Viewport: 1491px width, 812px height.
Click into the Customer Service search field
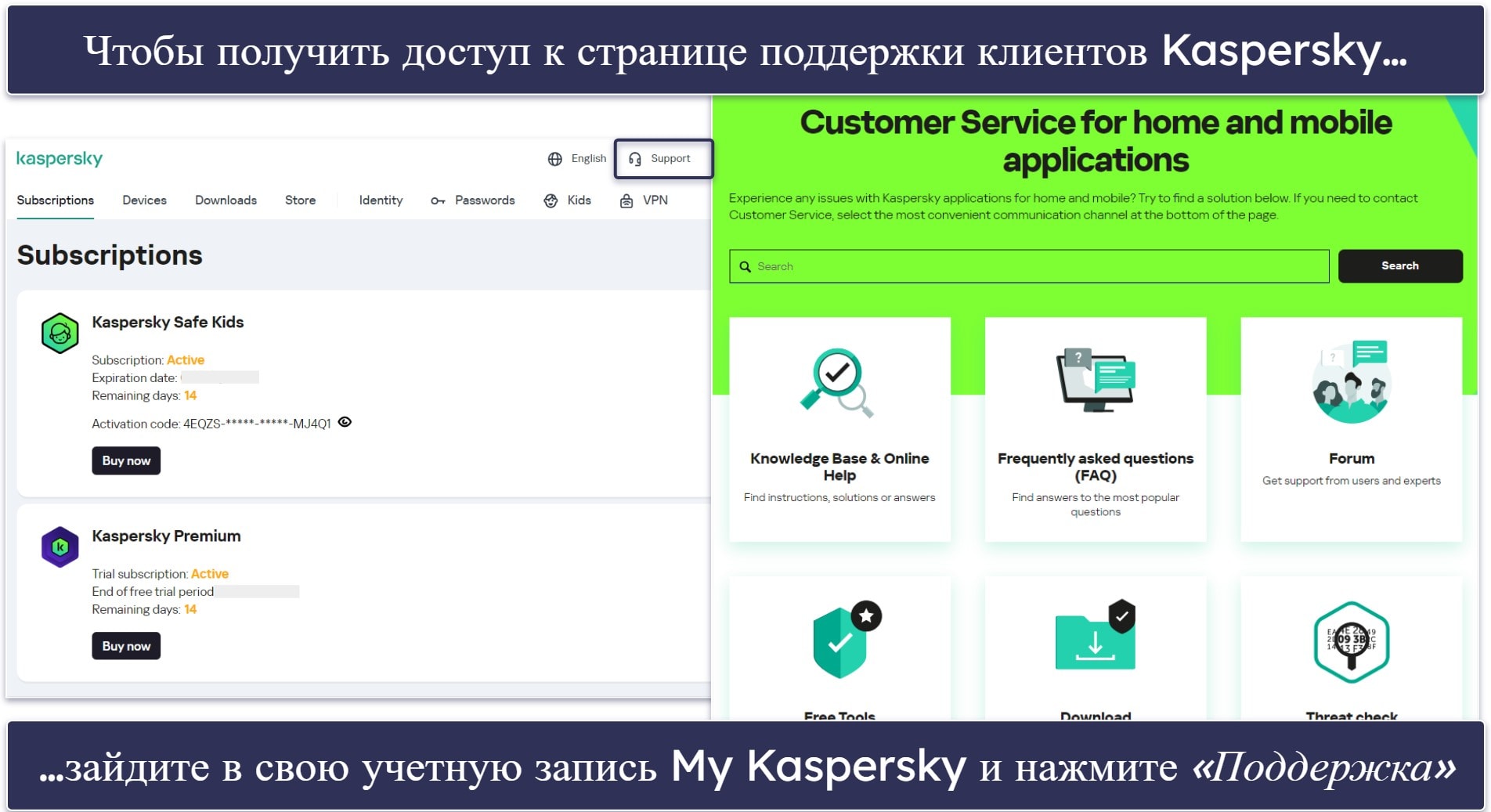[1029, 266]
